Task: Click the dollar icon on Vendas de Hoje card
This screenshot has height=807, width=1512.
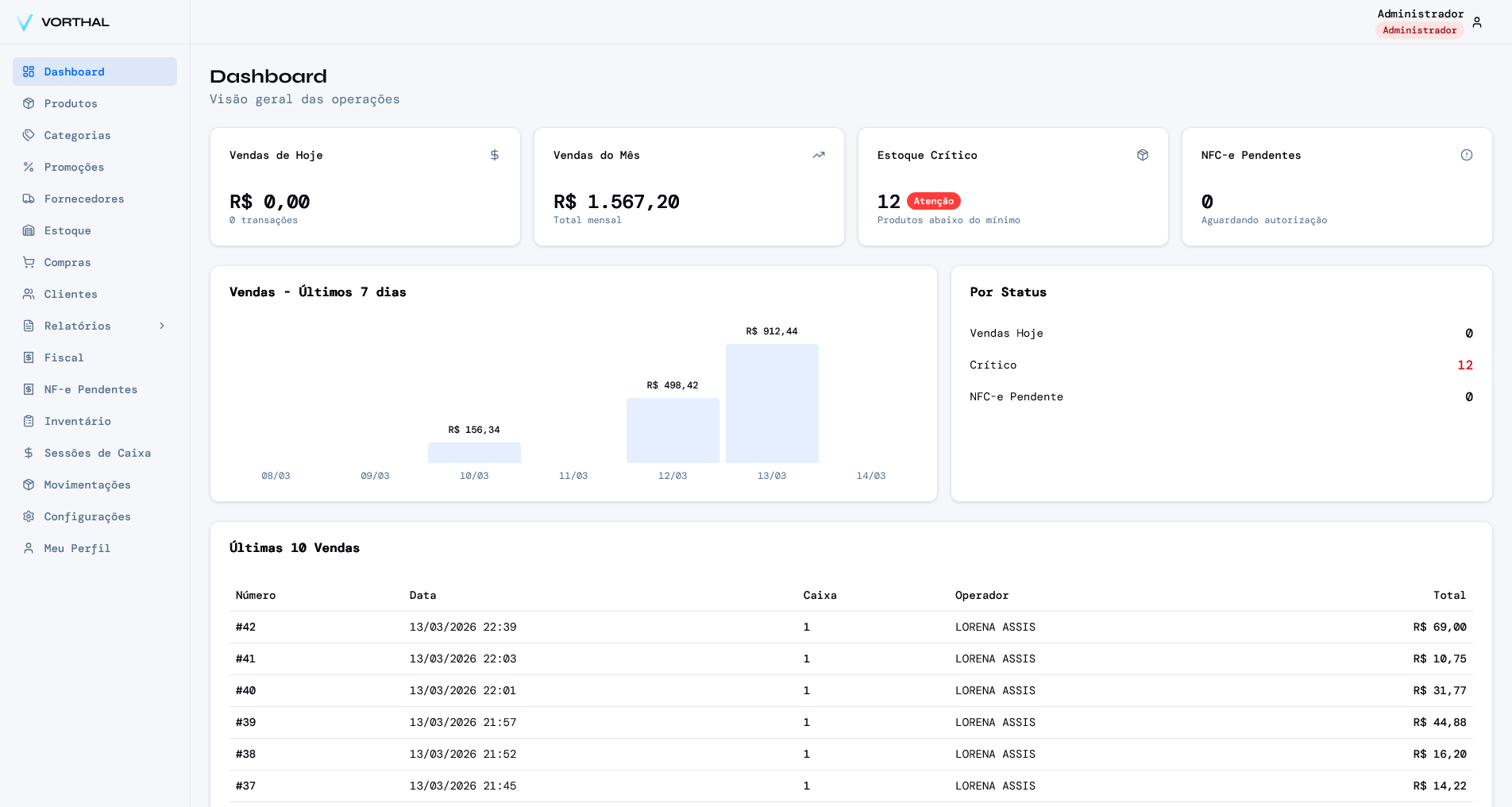Action: (495, 155)
